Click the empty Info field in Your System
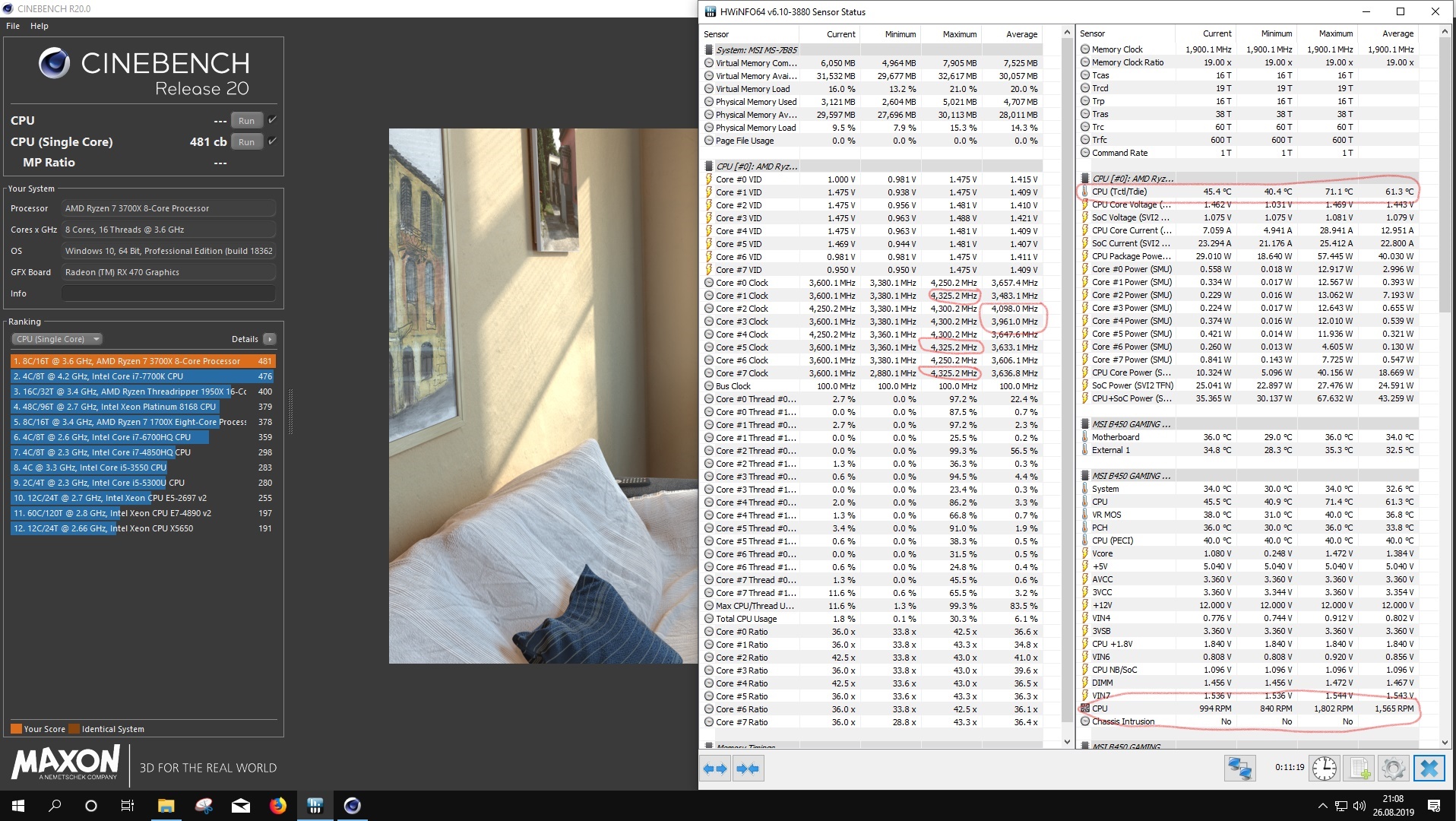Viewport: 1456px width, 821px height. click(168, 293)
